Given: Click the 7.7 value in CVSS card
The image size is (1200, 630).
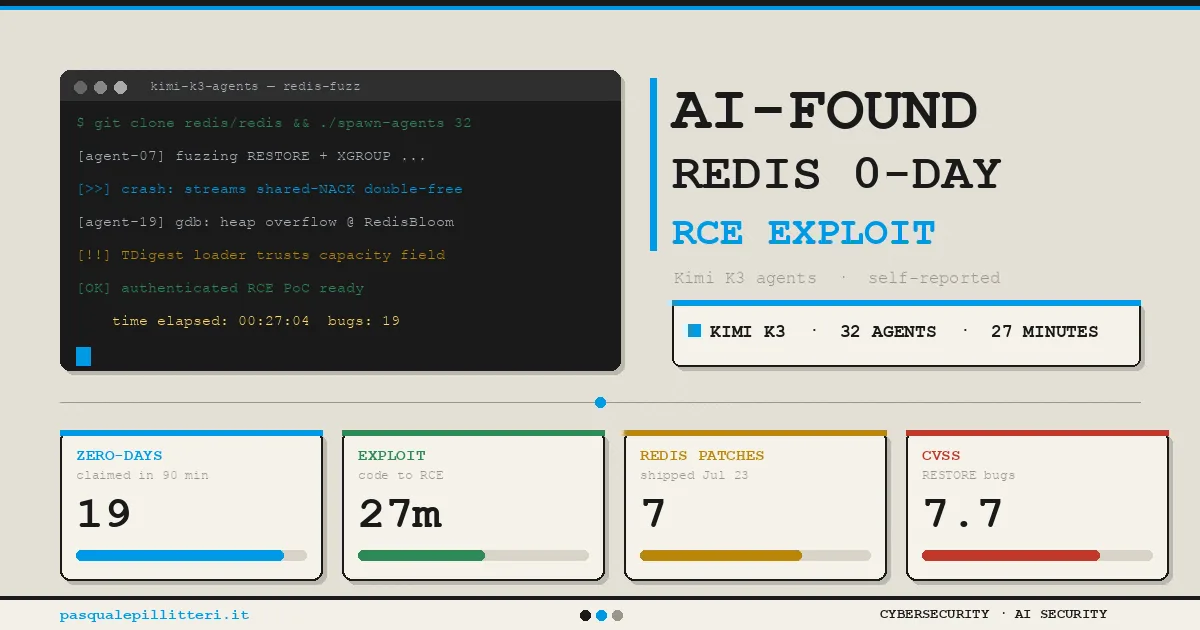Looking at the screenshot, I should tap(963, 514).
